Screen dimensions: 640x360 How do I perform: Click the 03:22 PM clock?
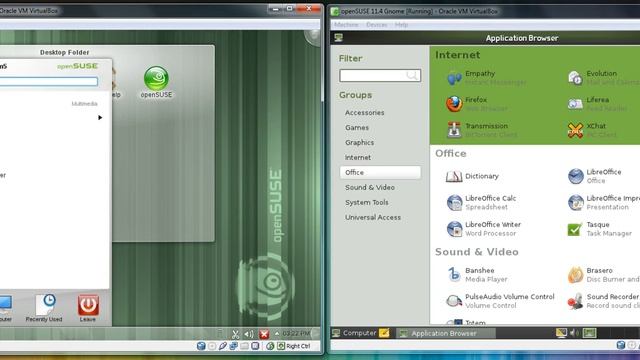pos(296,334)
